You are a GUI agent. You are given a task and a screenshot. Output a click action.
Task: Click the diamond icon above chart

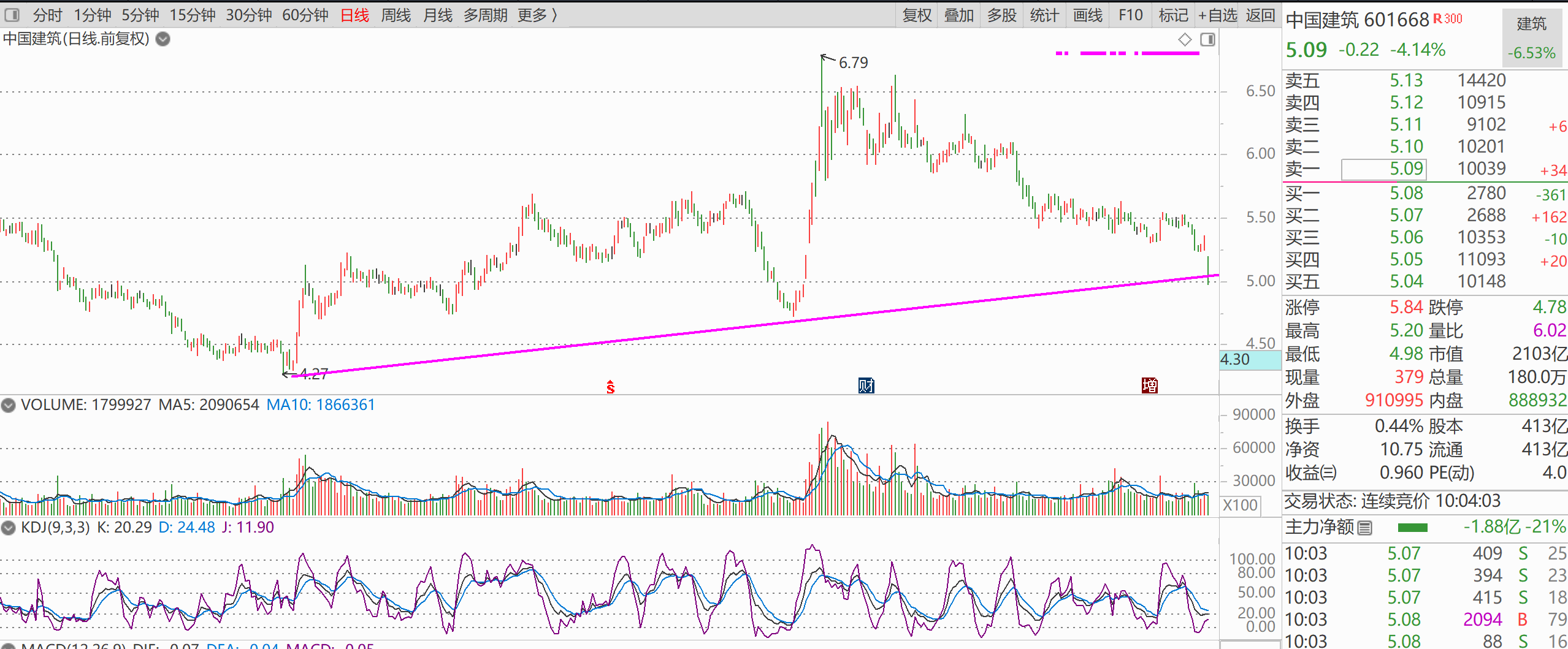1185,40
